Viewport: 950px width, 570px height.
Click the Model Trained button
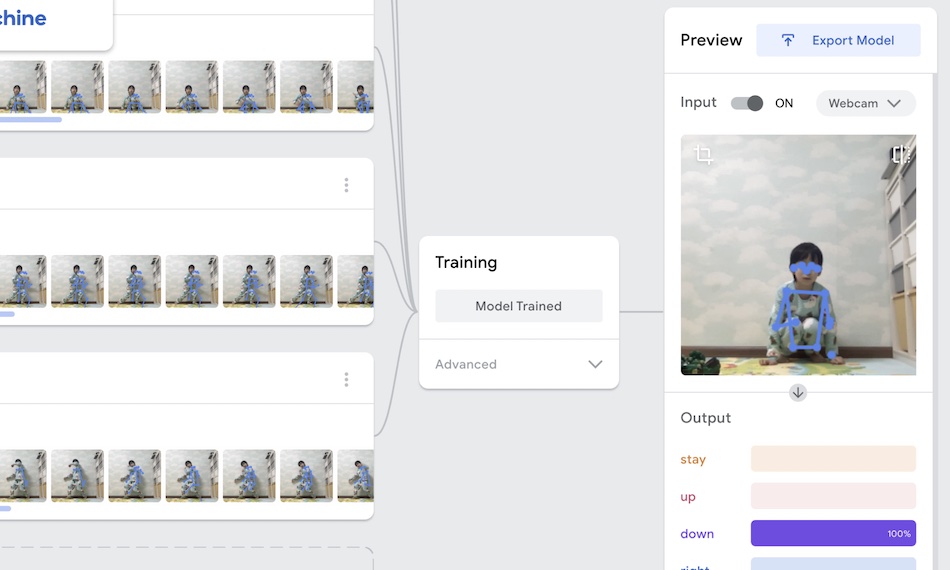pos(519,306)
